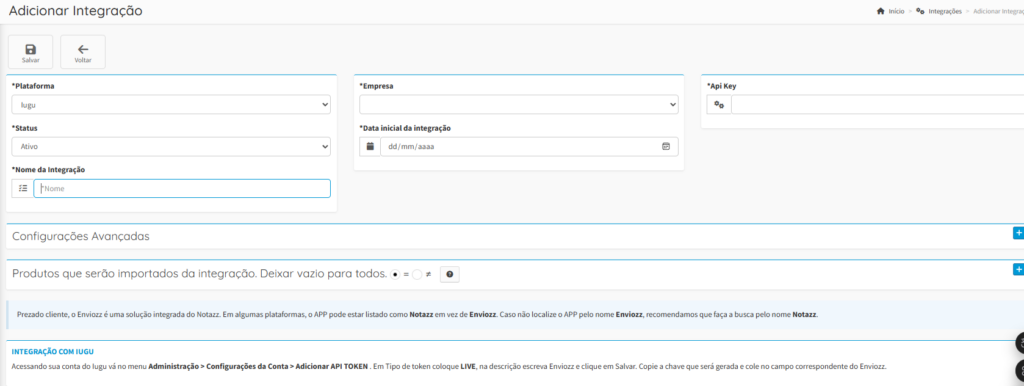
Task: Open the date picker icon inside date field
Action: click(666, 147)
